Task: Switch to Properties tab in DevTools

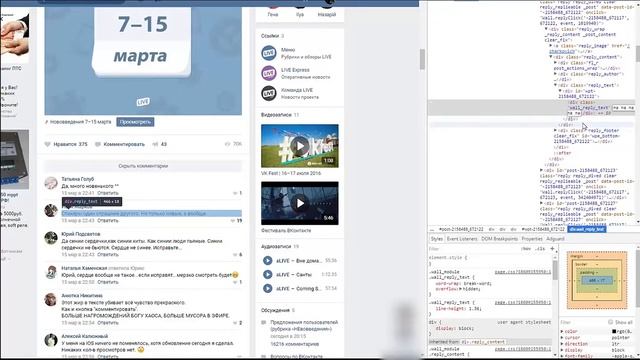Action: click(532, 239)
